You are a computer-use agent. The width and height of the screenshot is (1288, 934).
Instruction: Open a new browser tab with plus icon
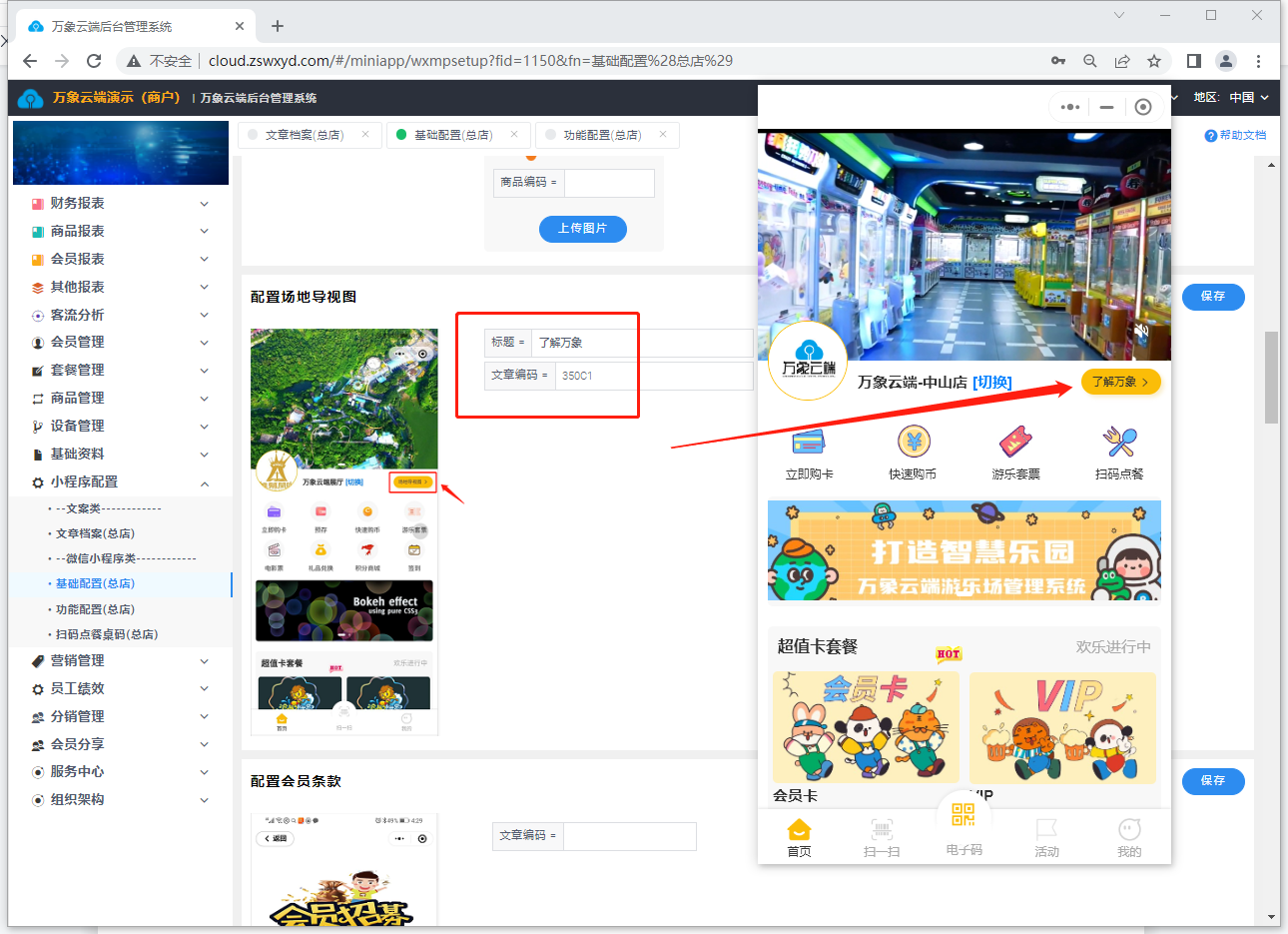pos(278,26)
